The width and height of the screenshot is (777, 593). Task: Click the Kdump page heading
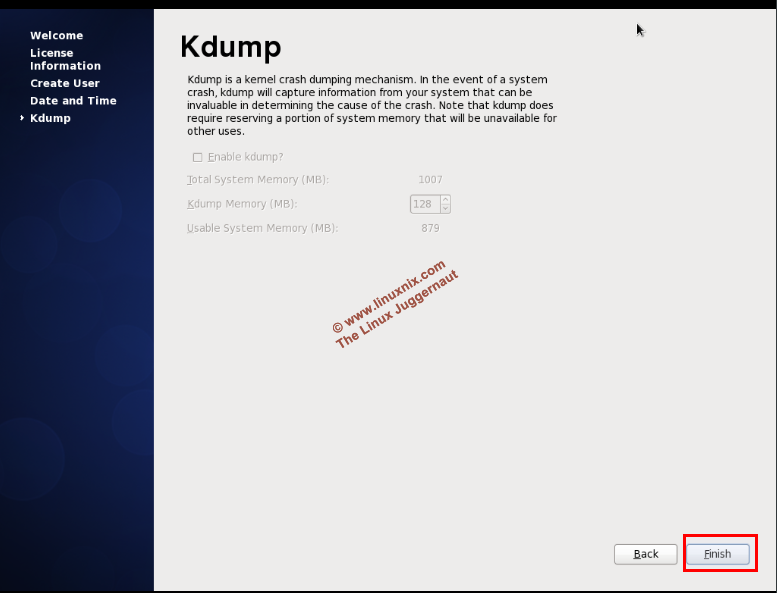tap(230, 47)
